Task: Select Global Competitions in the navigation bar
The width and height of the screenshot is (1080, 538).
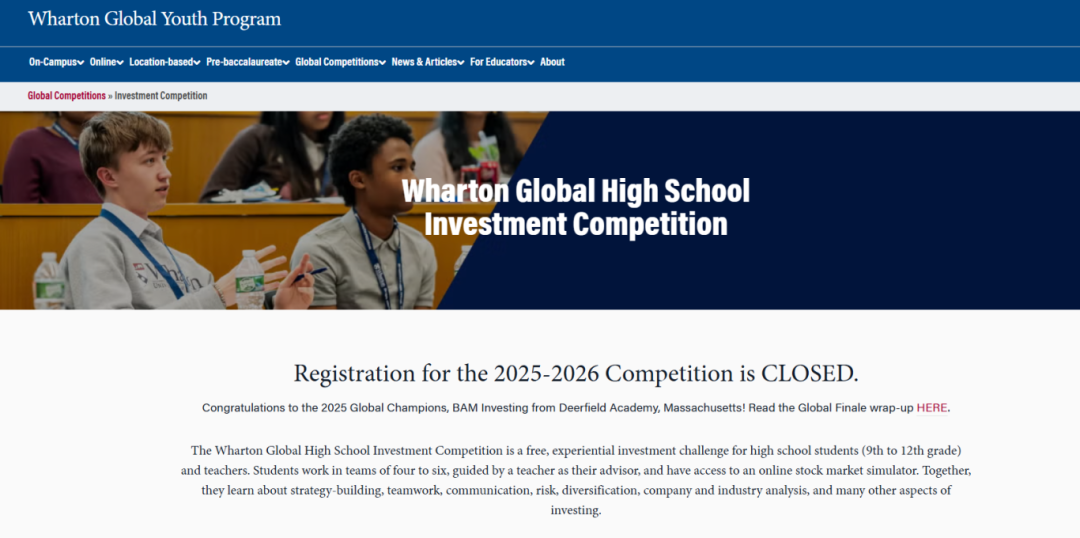Action: click(x=337, y=62)
